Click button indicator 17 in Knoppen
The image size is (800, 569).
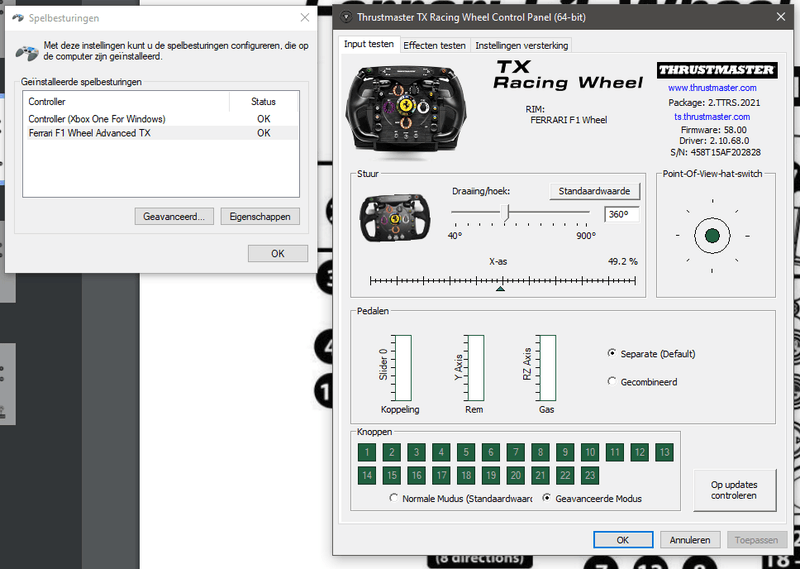pos(441,476)
